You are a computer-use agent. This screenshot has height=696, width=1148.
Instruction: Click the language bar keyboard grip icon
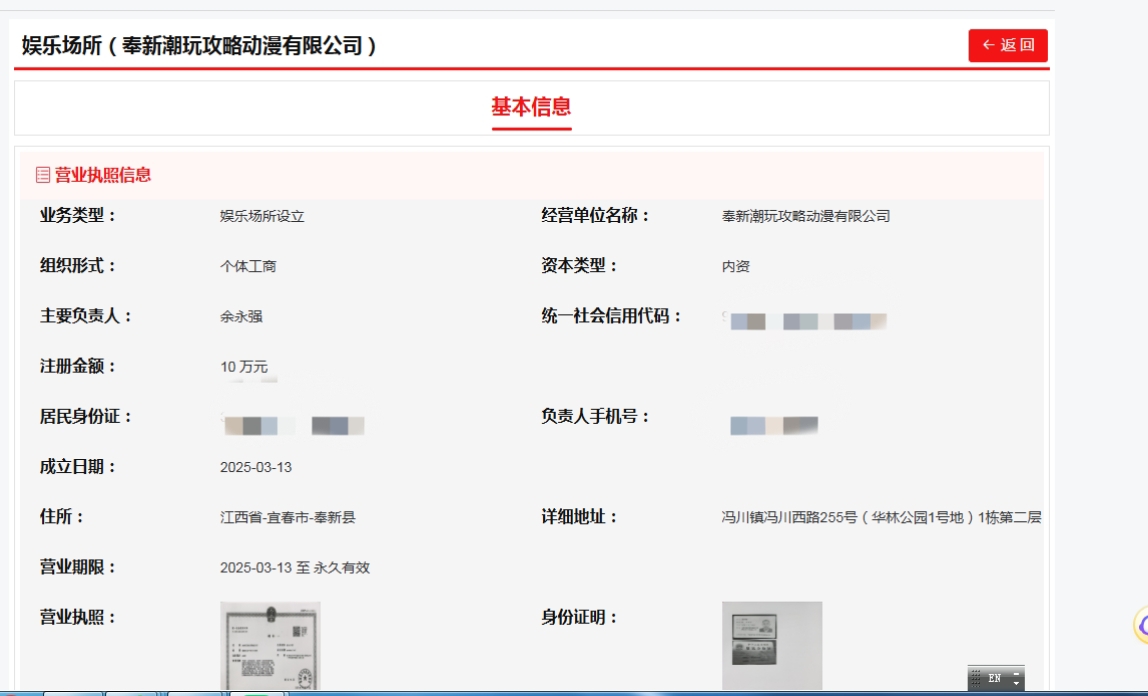pyautogui.click(x=976, y=678)
